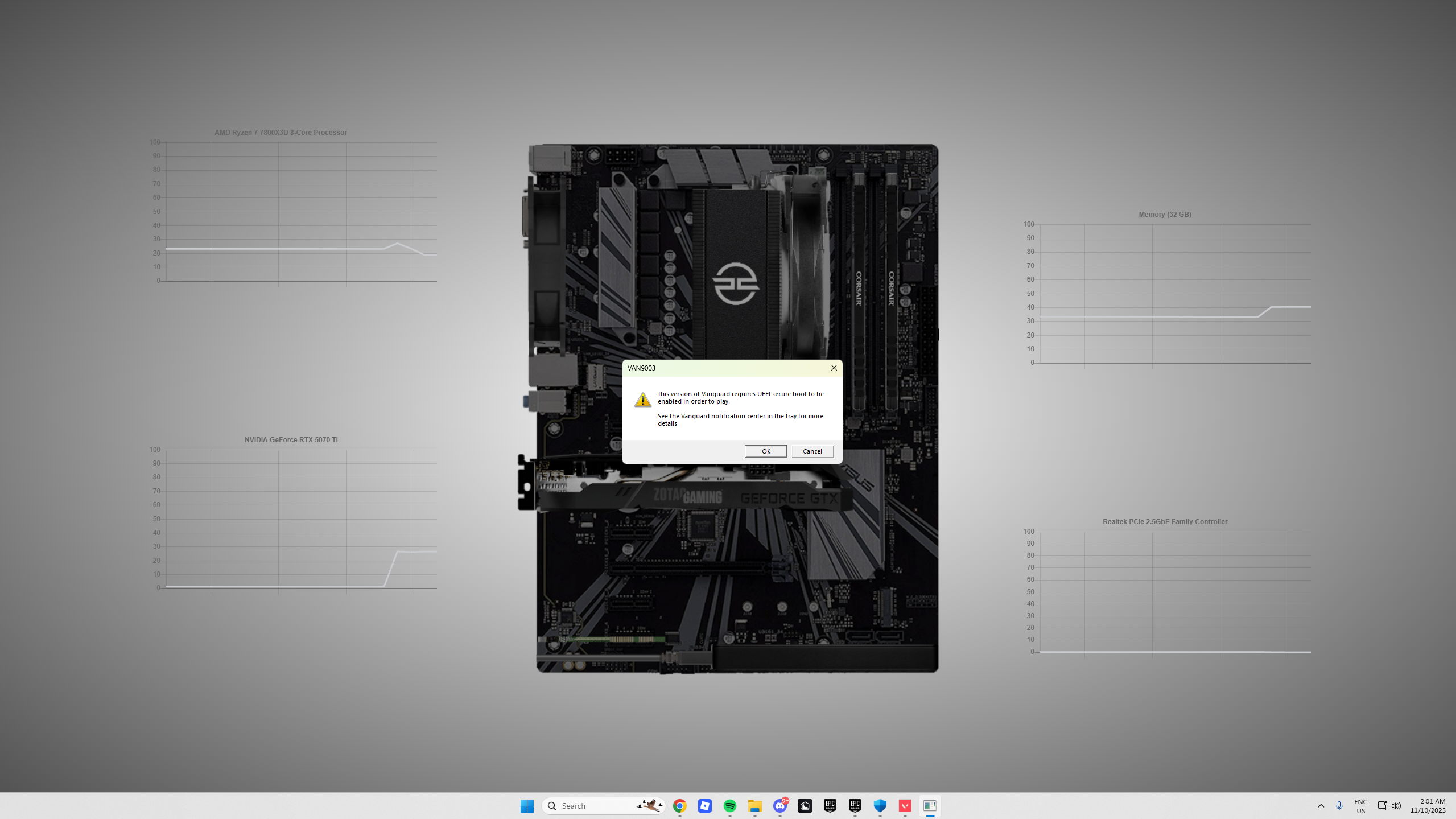Click the yellow warning triangle icon

point(643,400)
